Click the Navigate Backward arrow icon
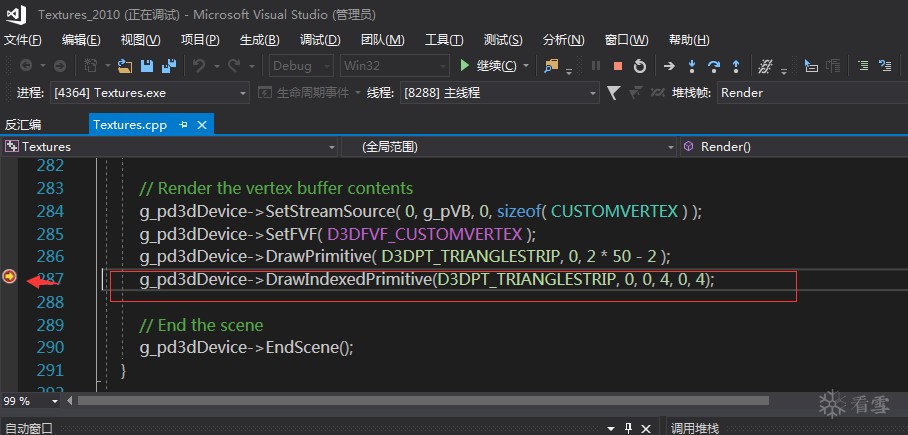Viewport: 908px width, 435px height. pyautogui.click(x=25, y=66)
